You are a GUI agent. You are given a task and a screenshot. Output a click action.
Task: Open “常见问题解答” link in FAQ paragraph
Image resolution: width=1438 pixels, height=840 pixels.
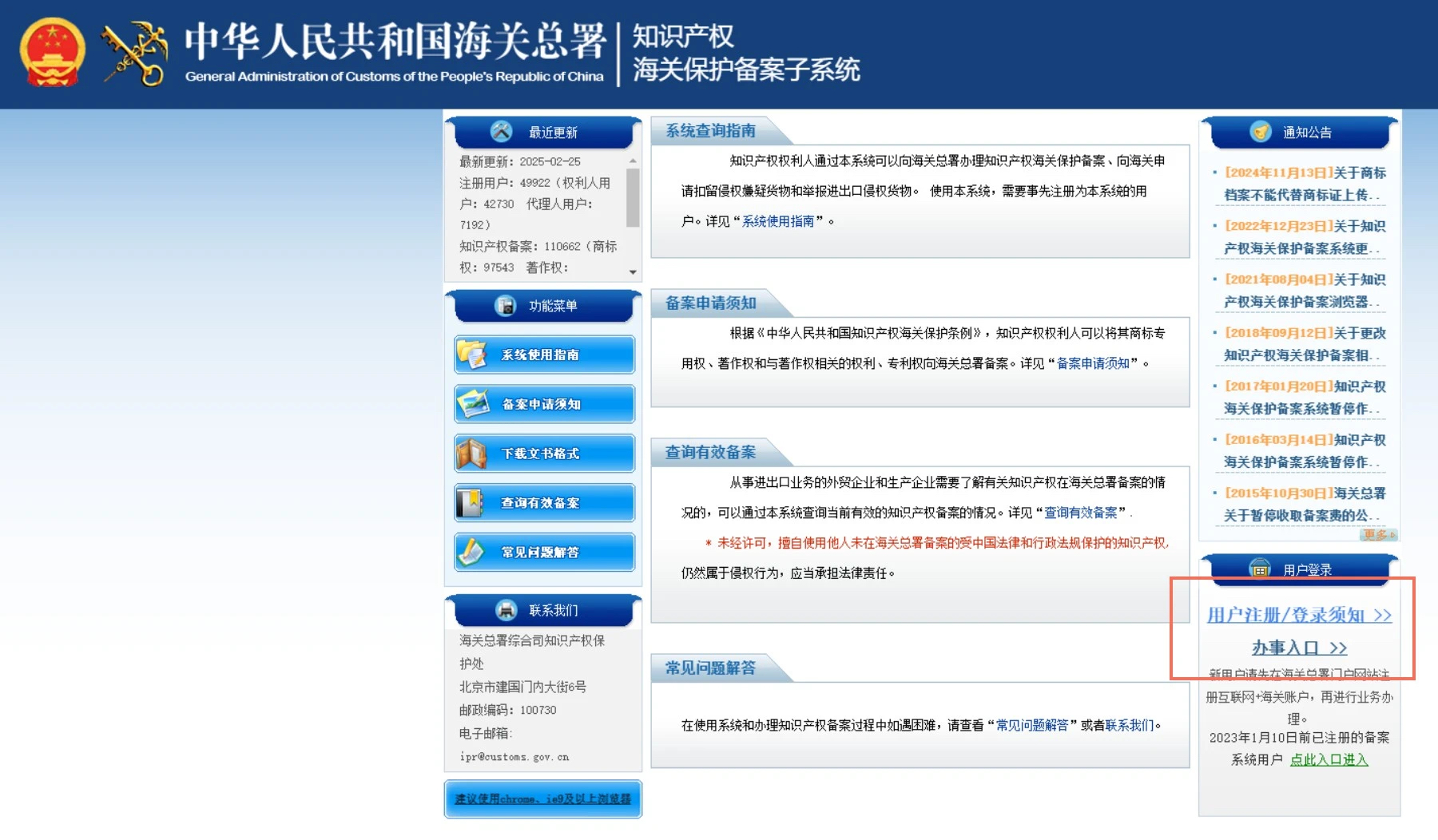coord(1032,725)
